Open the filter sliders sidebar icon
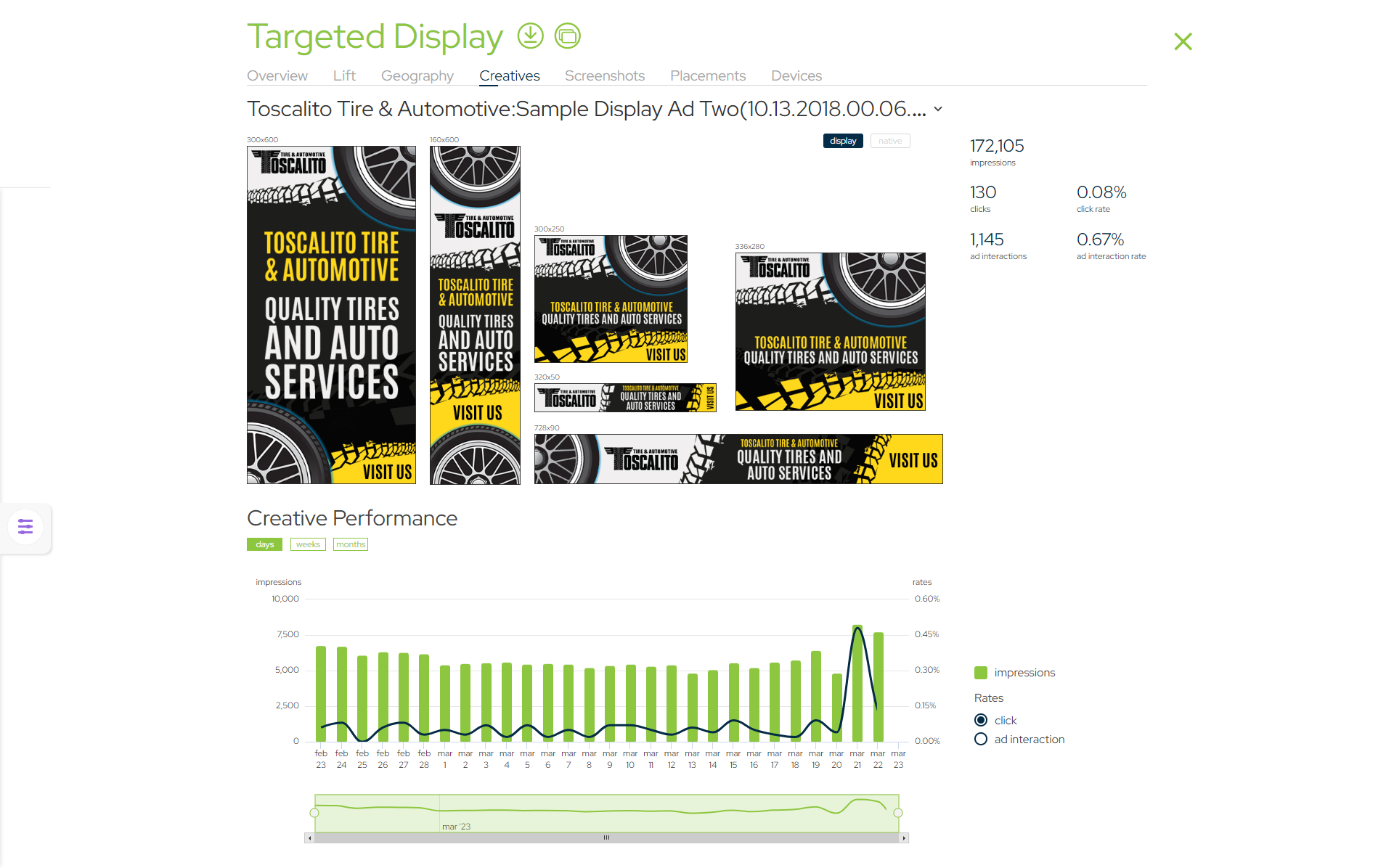Viewport: 1394px width, 868px height. click(x=25, y=527)
